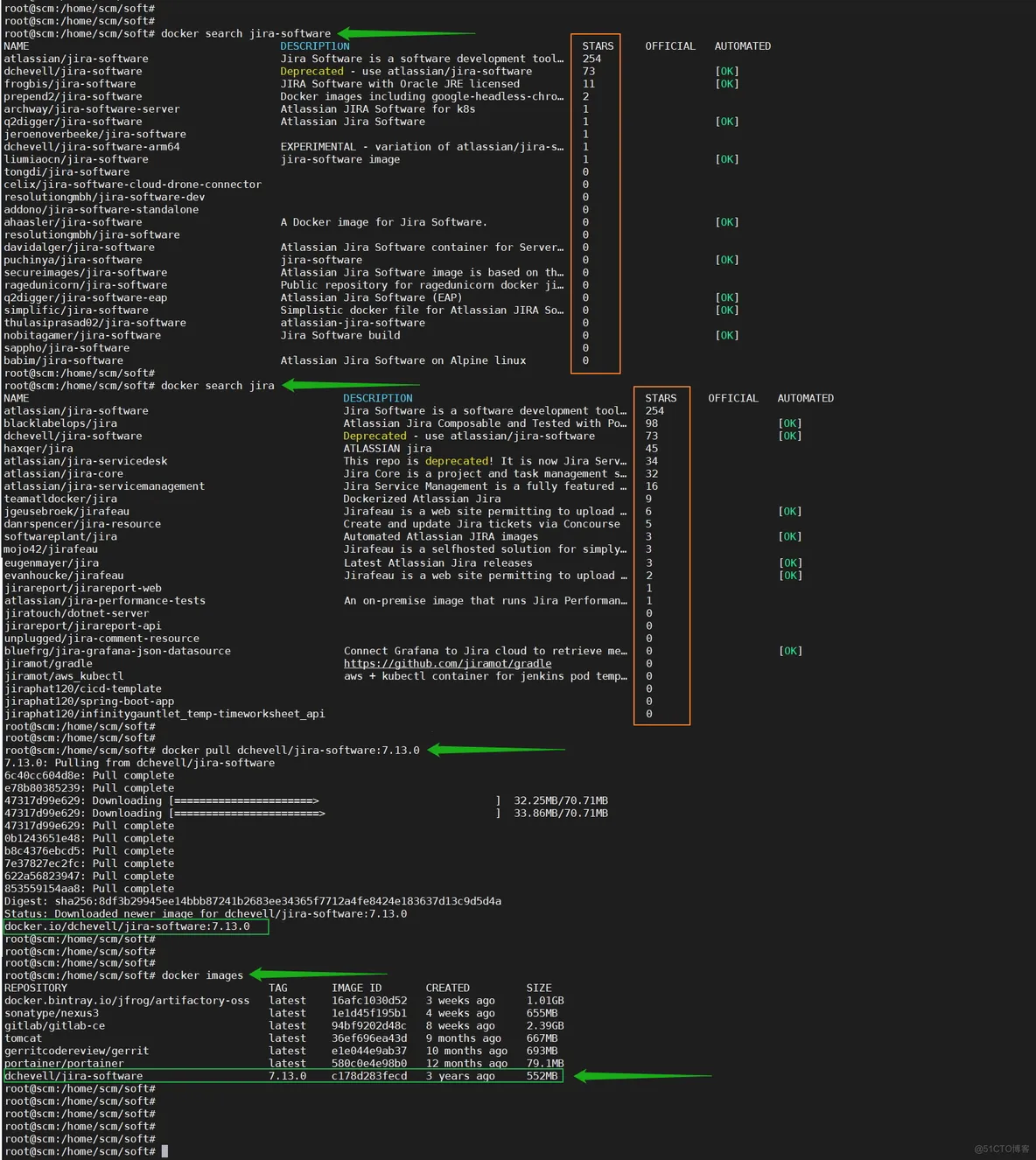The image size is (1036, 1160).
Task: Select evanhoucke/jirafeau entry
Action: 63,576
